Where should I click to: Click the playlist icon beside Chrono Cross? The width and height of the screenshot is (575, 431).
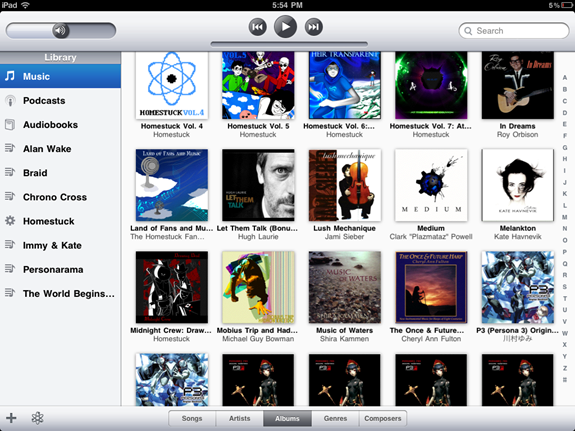tap(10, 197)
